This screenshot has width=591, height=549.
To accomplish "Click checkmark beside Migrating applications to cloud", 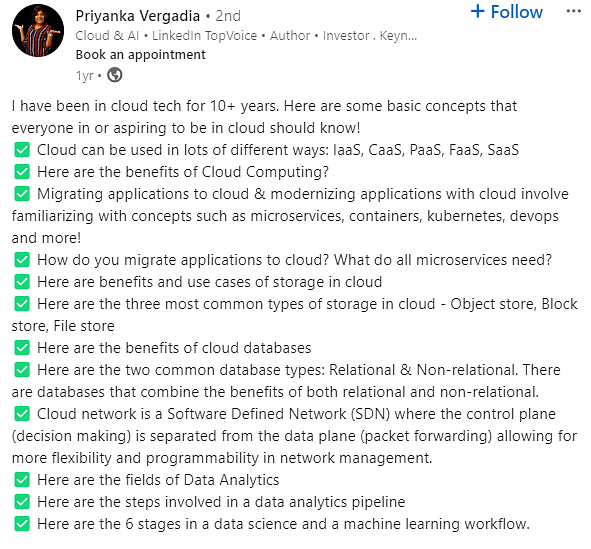I will (22, 194).
